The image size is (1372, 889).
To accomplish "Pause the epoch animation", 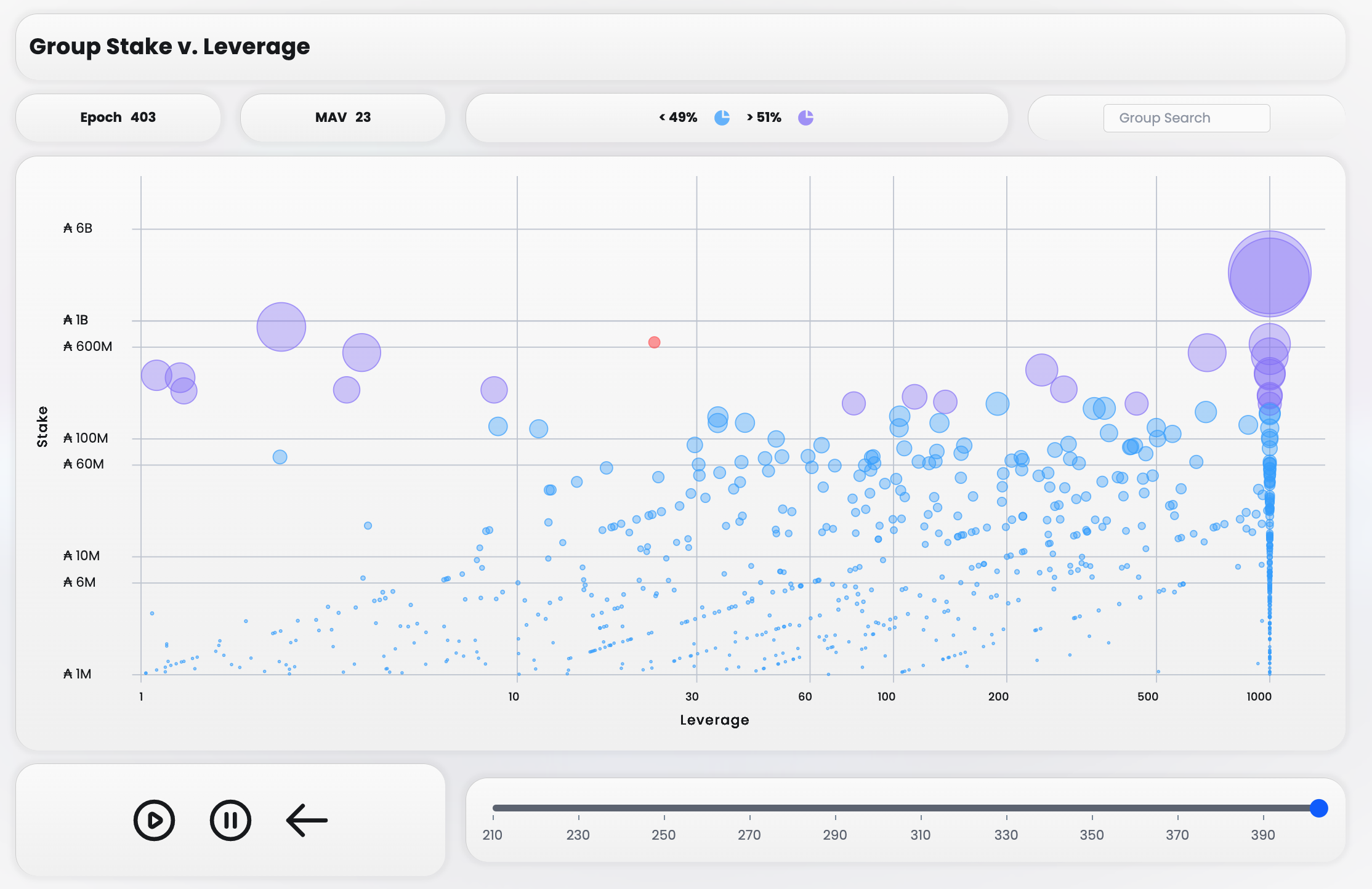I will (x=230, y=820).
